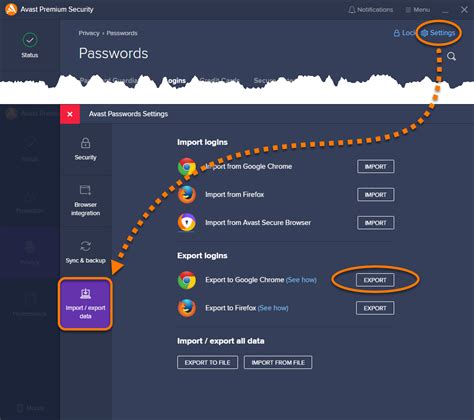The image size is (474, 420).
Task: Open Browser integration settings tab
Action: pos(86,200)
